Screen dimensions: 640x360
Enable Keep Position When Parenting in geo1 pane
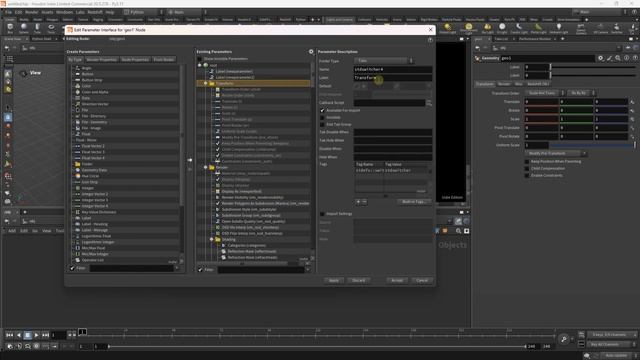click(527, 162)
